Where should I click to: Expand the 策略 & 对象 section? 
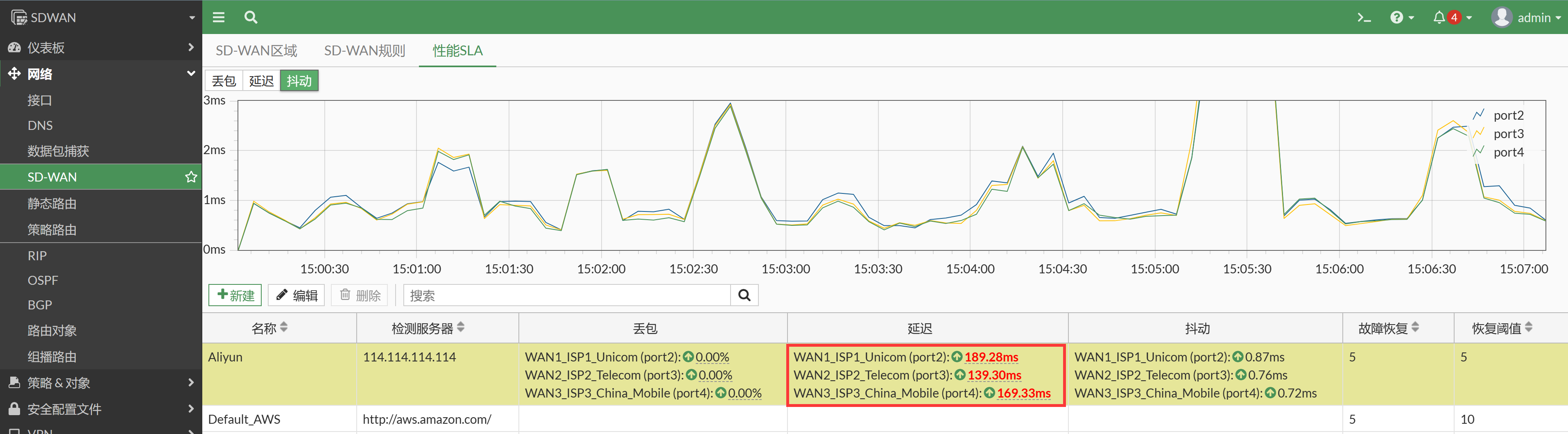100,383
